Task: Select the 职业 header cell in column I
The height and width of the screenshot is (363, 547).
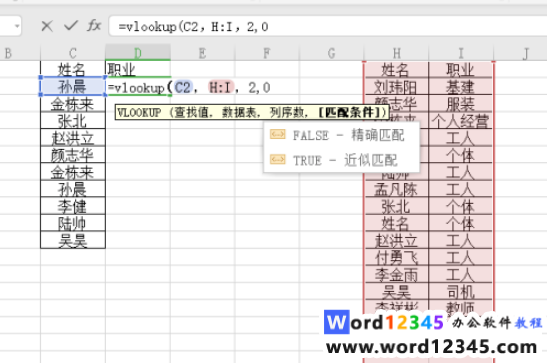Action: (460, 69)
